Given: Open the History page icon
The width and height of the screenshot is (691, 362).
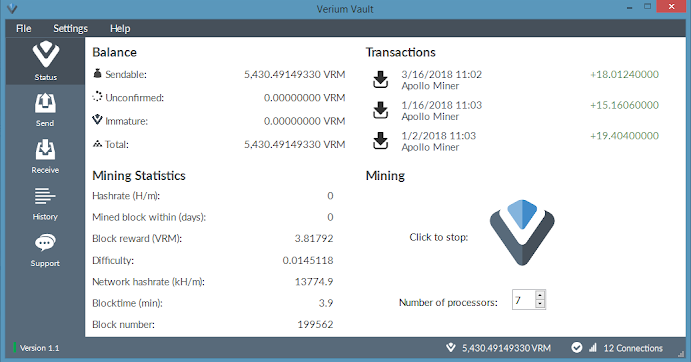Looking at the screenshot, I should pos(45,196).
